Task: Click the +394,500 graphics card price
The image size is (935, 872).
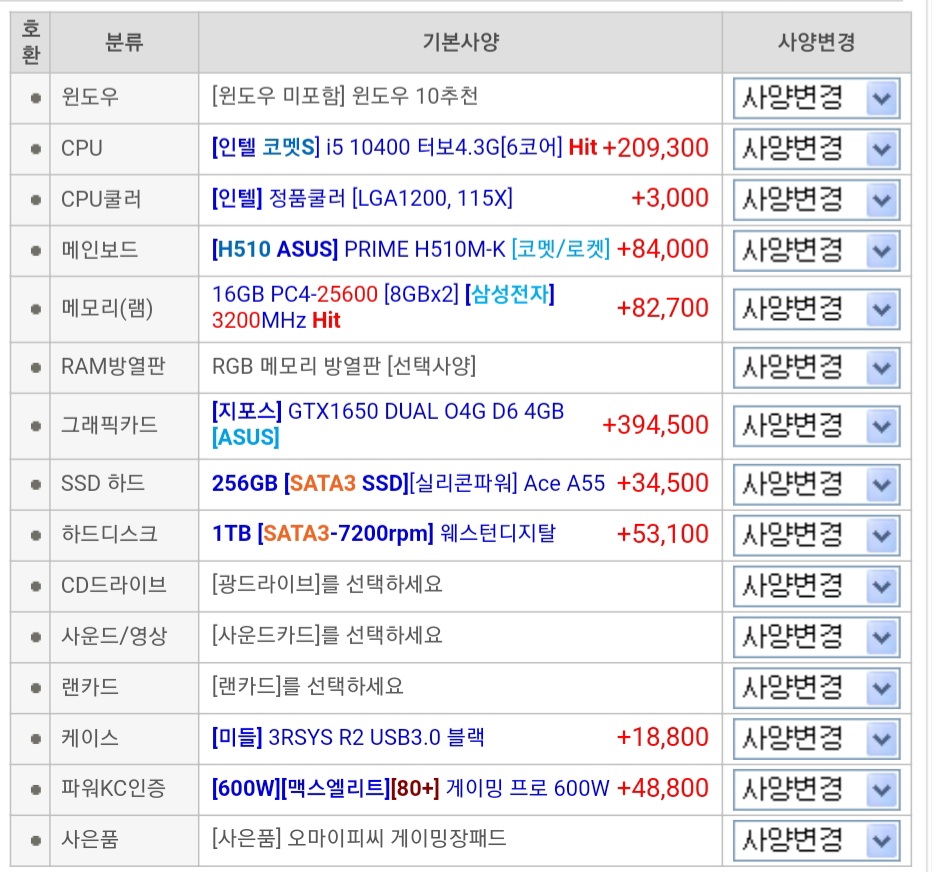Action: click(x=655, y=425)
